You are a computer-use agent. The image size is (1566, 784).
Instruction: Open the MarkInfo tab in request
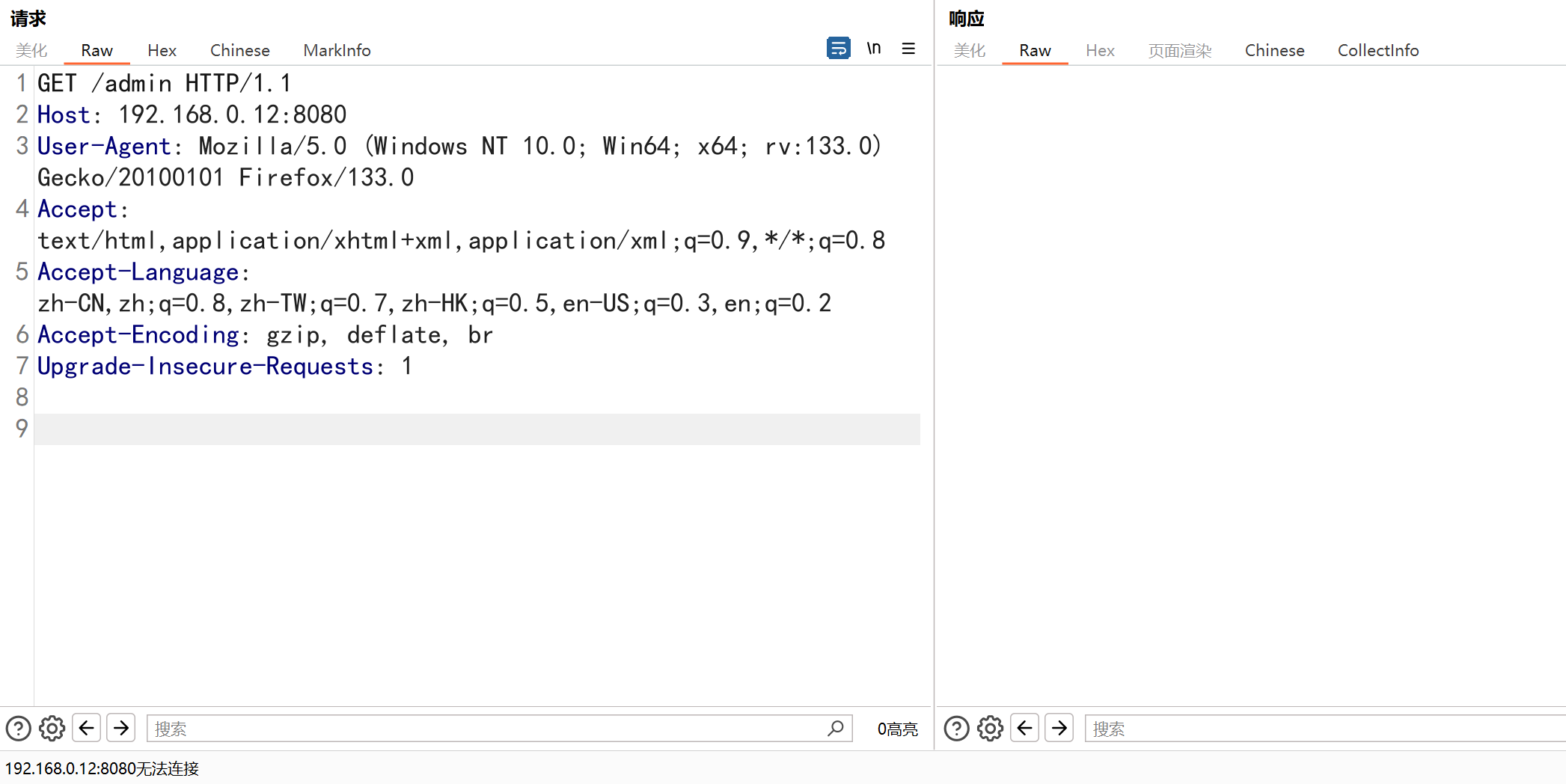pyautogui.click(x=337, y=50)
